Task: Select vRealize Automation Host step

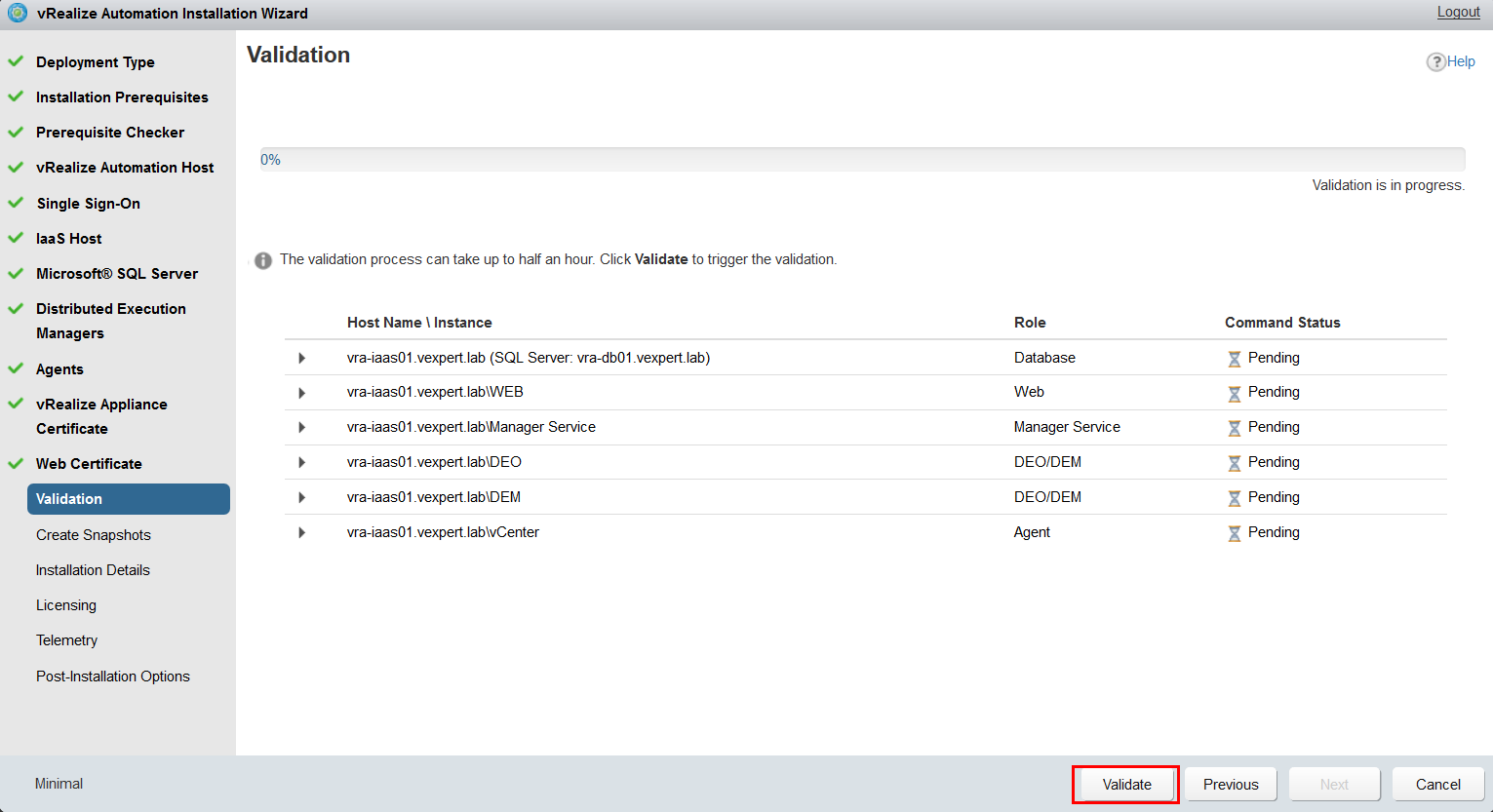Action: tap(125, 168)
